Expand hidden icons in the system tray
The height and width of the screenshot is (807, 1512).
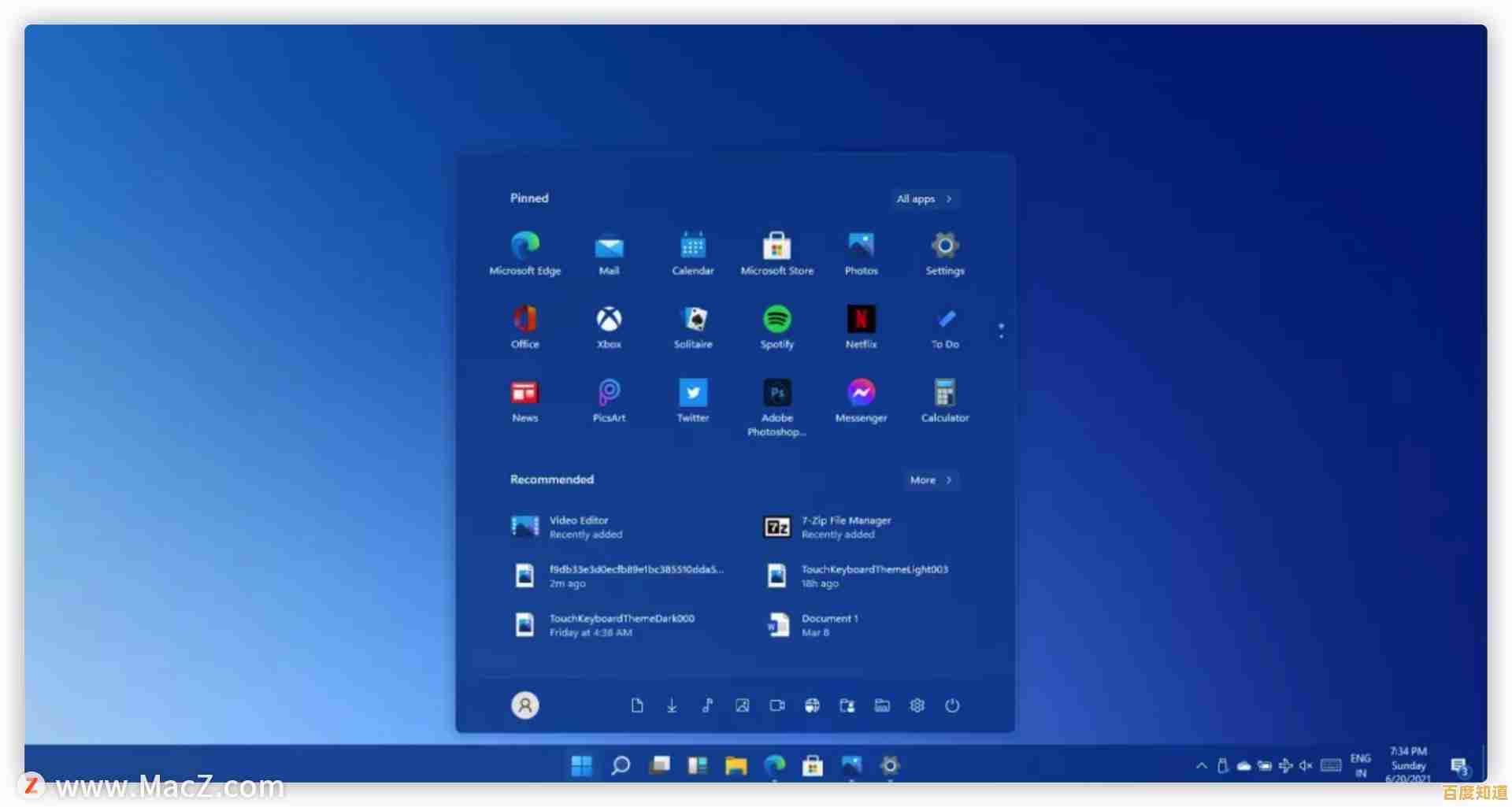pyautogui.click(x=1201, y=764)
